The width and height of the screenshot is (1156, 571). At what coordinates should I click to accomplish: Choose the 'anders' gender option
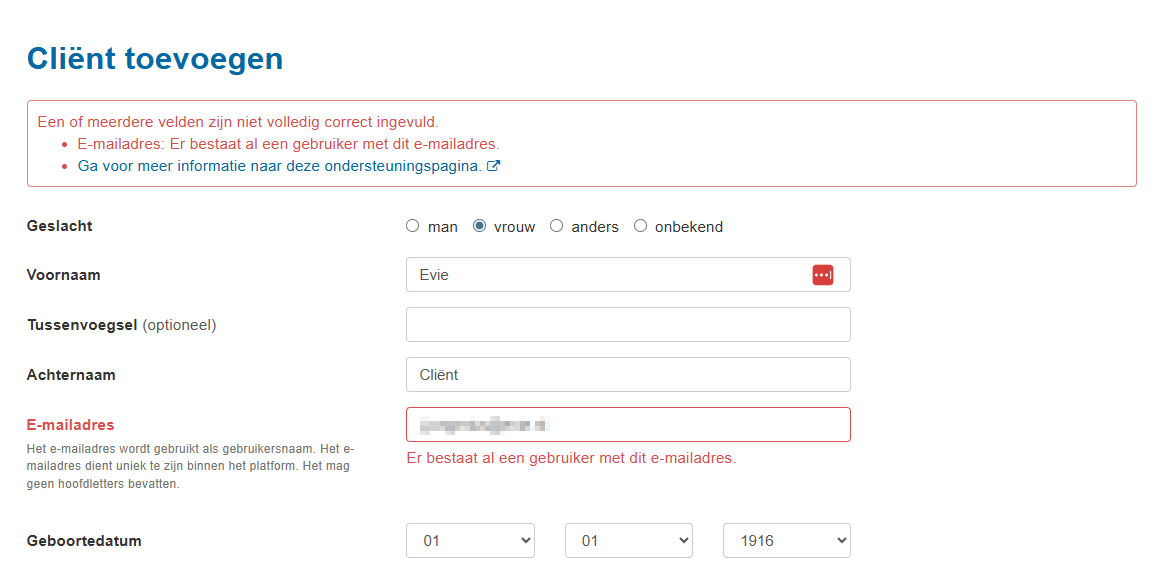[x=557, y=226]
